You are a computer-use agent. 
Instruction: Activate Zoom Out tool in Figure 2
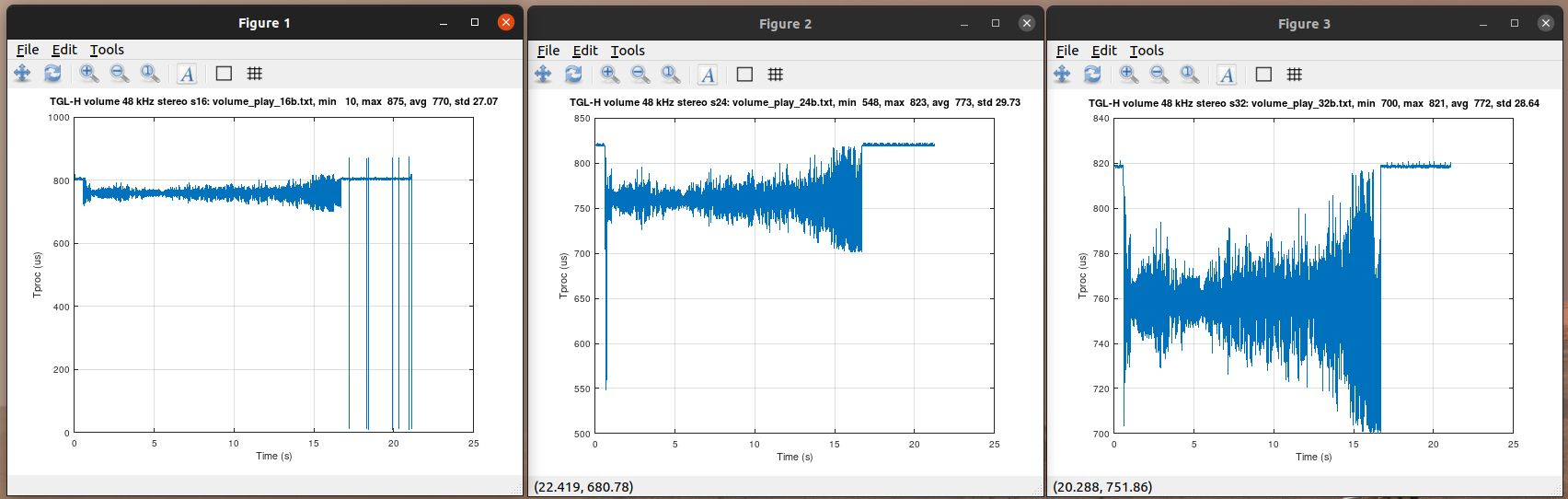[x=640, y=75]
